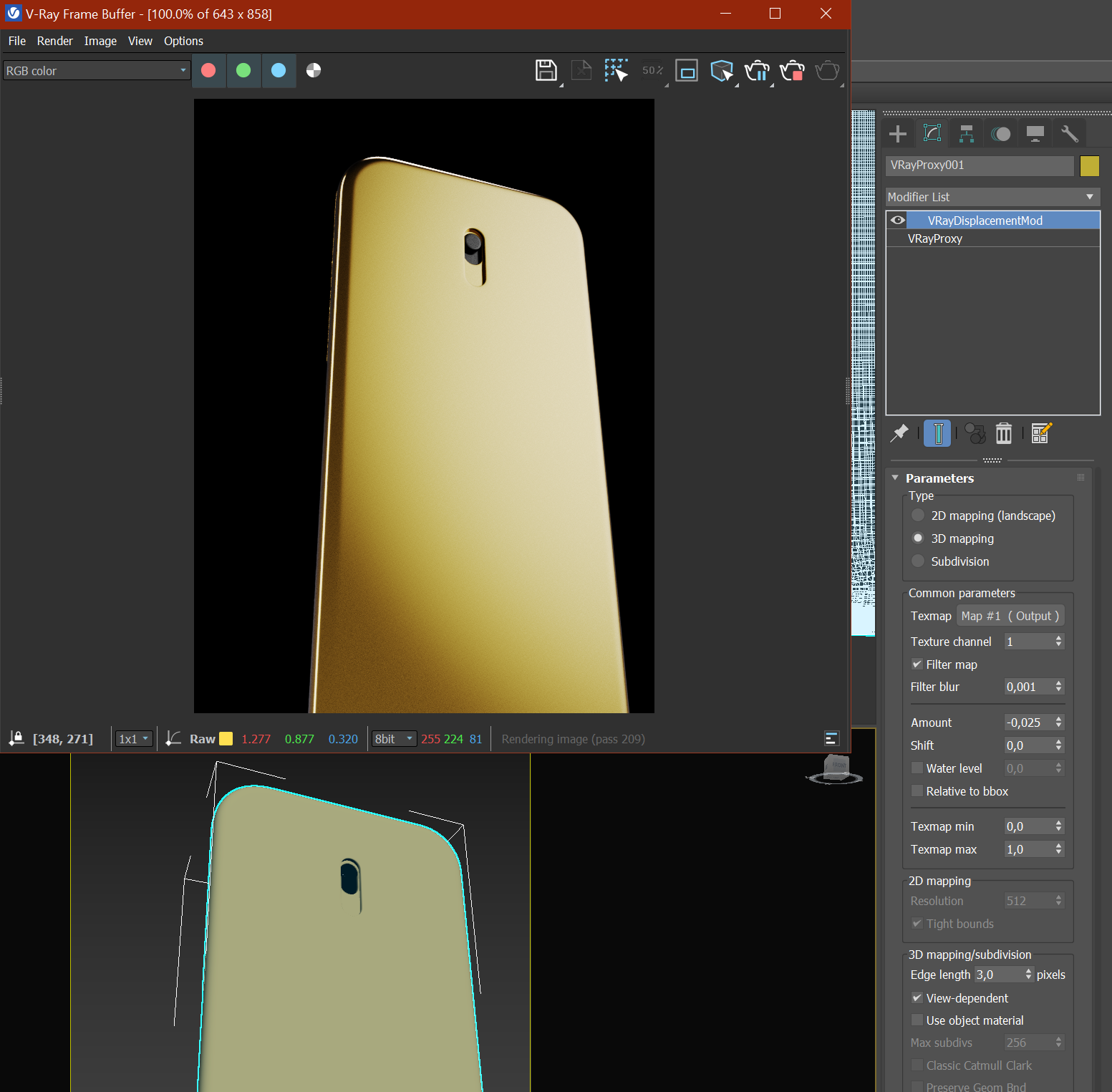This screenshot has height=1092, width=1112.
Task: Select 2D mapping (landscape) type
Action: click(918, 516)
